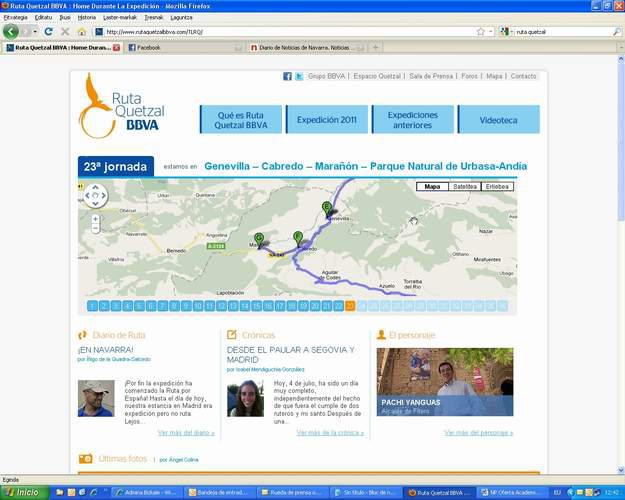This screenshot has width=625, height=500.
Task: Click the Windows Inicio start button
Action: point(25,492)
